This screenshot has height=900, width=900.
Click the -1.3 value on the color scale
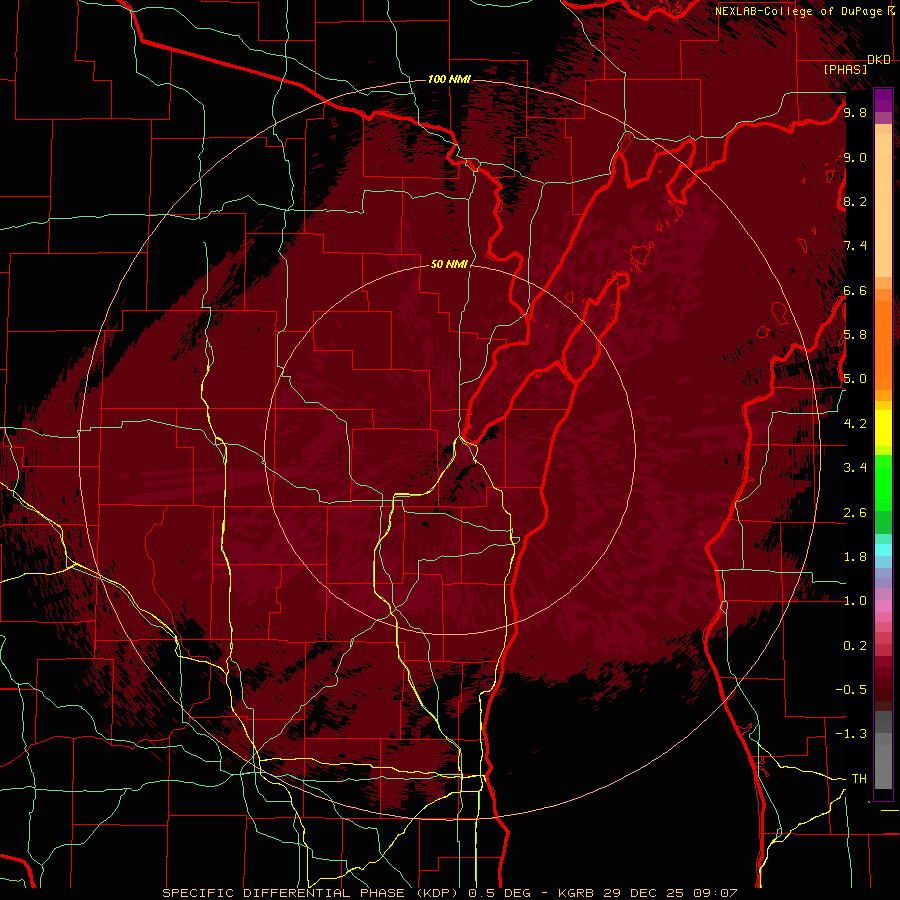[x=851, y=734]
